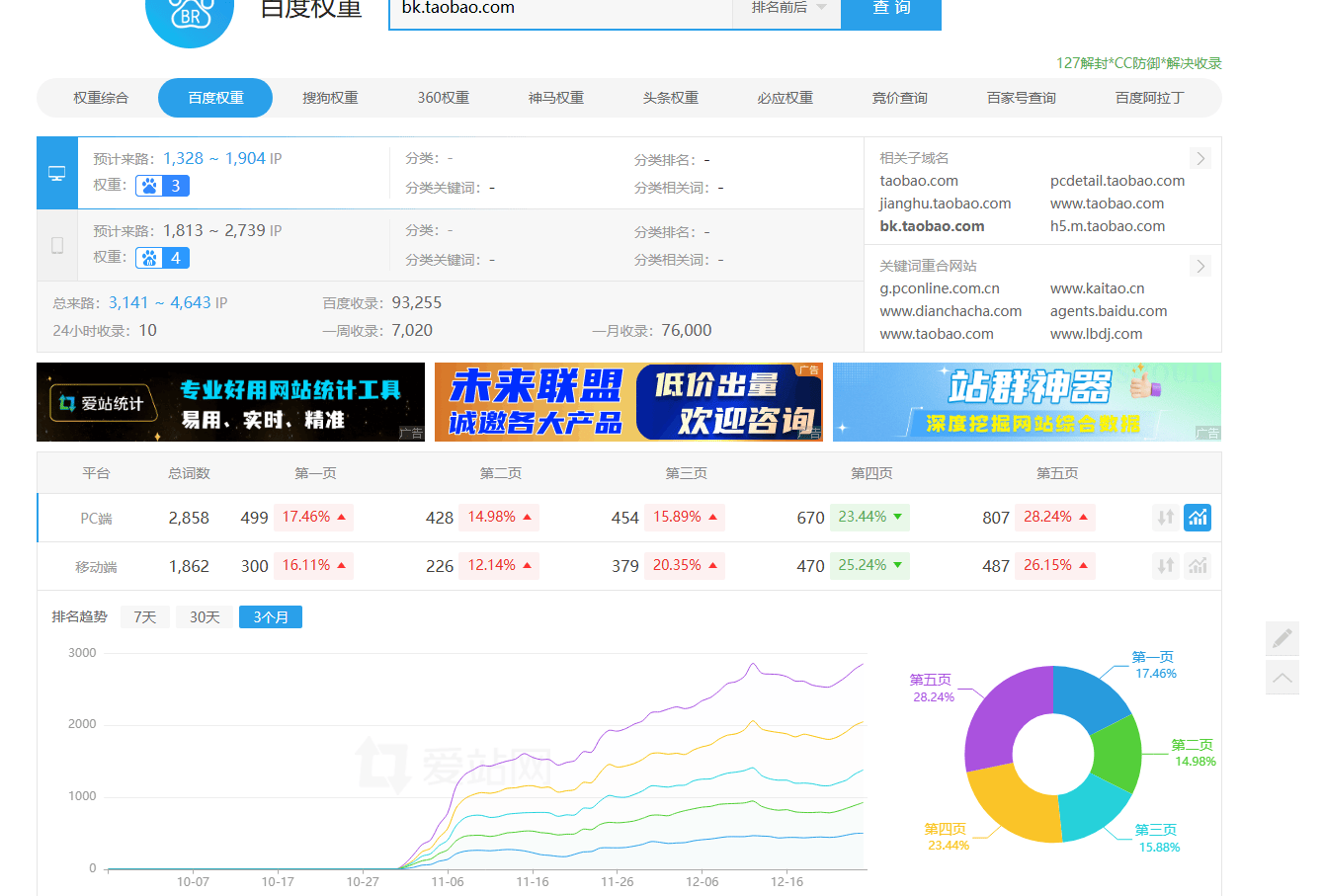The width and height of the screenshot is (1323, 896).
Task: Click the BR bear logo icon
Action: [x=190, y=15]
